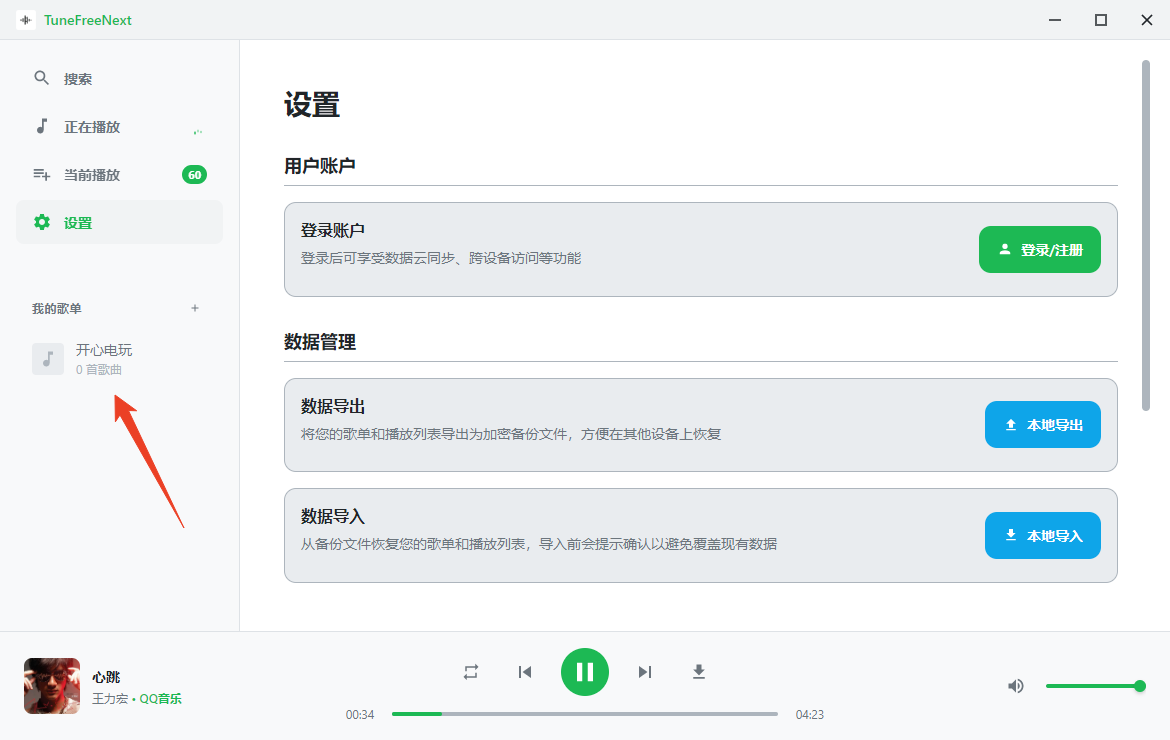The width and height of the screenshot is (1170, 740).
Task: Click the 本地导入 import button
Action: 1042,535
